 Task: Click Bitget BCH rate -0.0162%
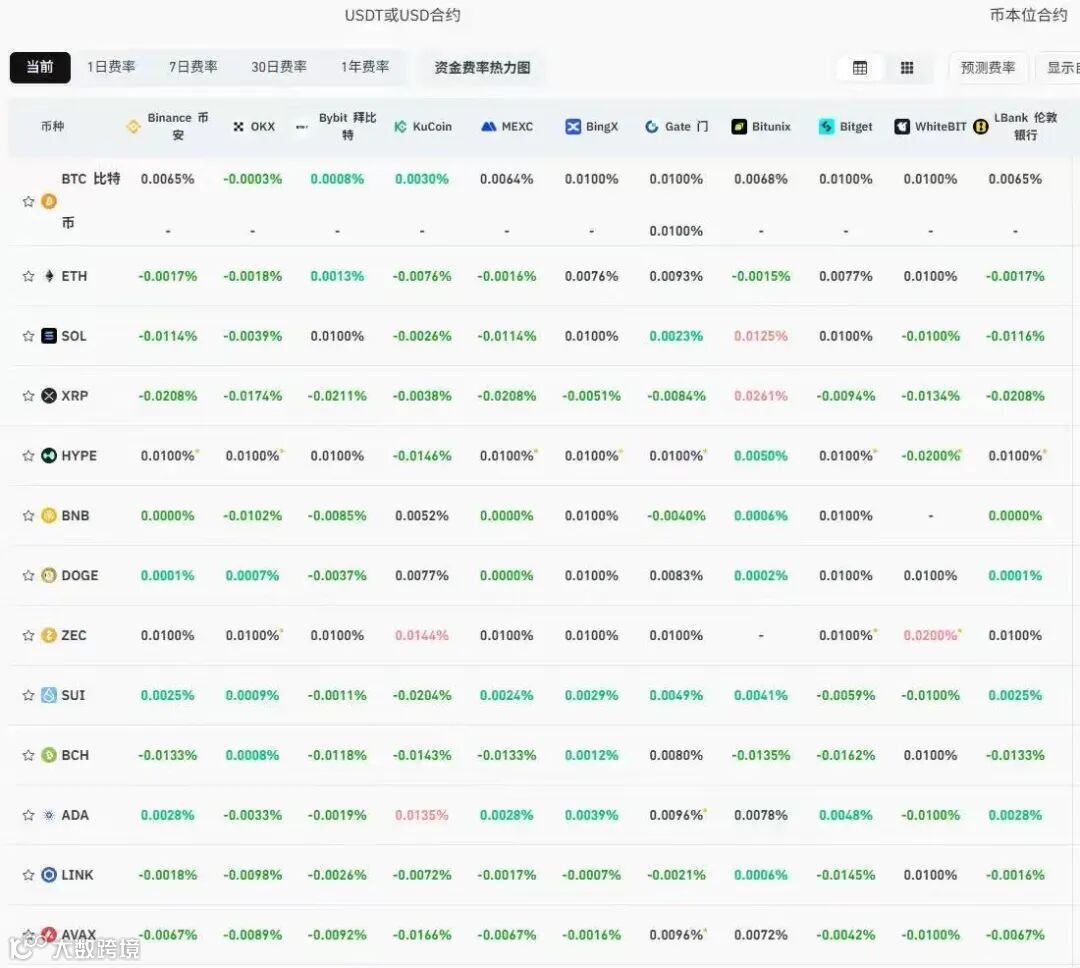point(846,756)
